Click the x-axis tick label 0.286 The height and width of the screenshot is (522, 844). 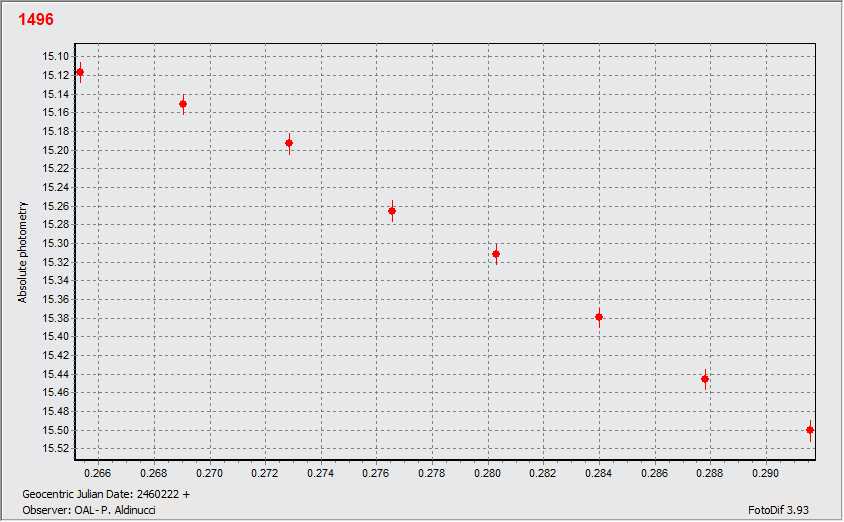pos(655,474)
